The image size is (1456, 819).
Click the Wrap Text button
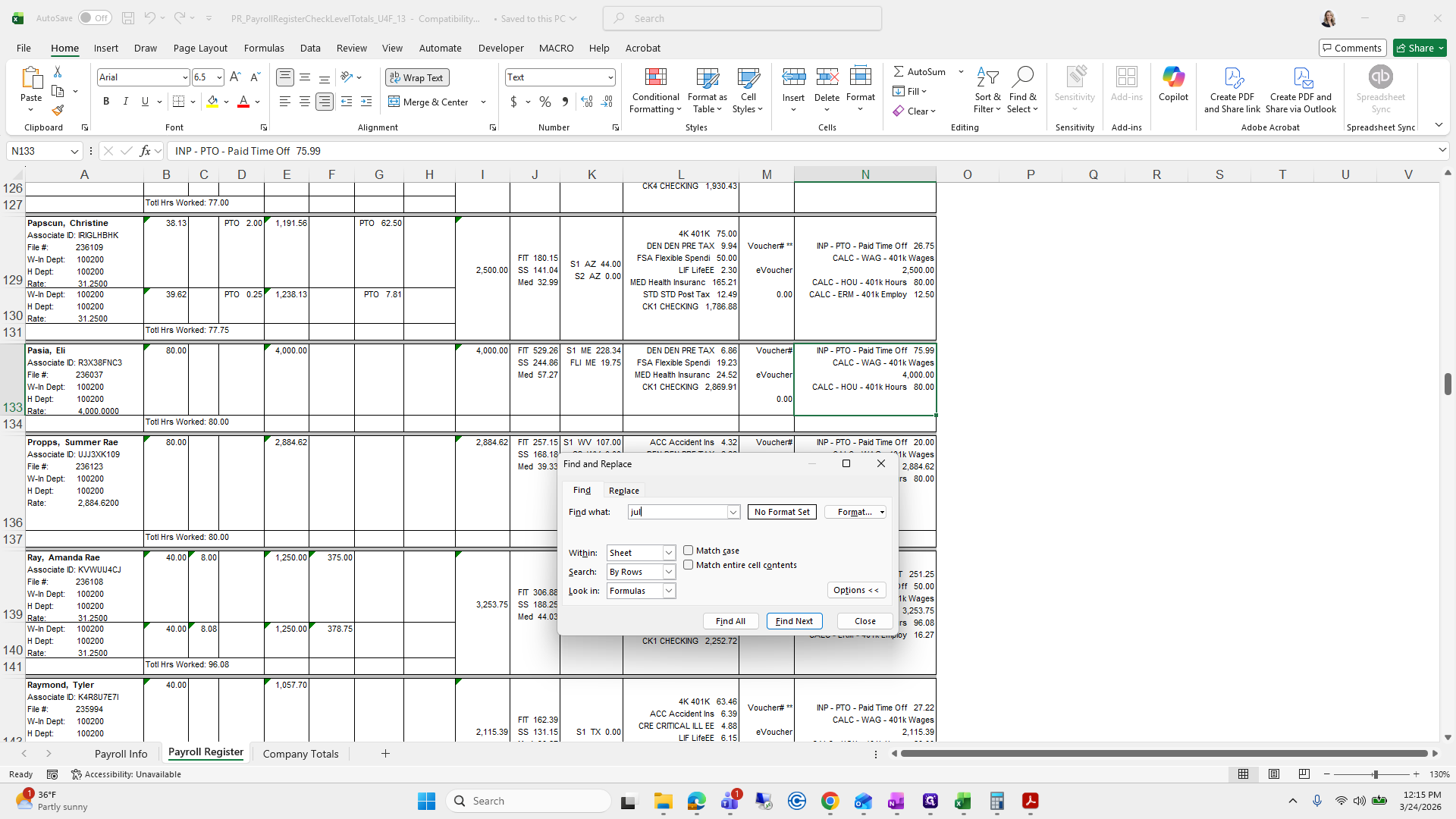coord(417,77)
